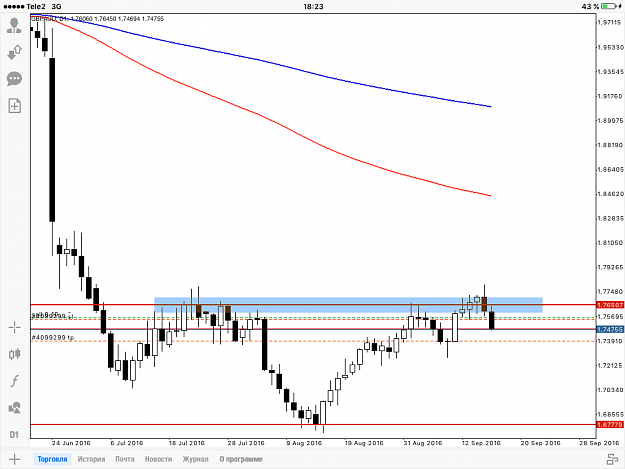This screenshot has width=625, height=469.
Task: Tap the plus icon at bottom left
Action: [14, 459]
